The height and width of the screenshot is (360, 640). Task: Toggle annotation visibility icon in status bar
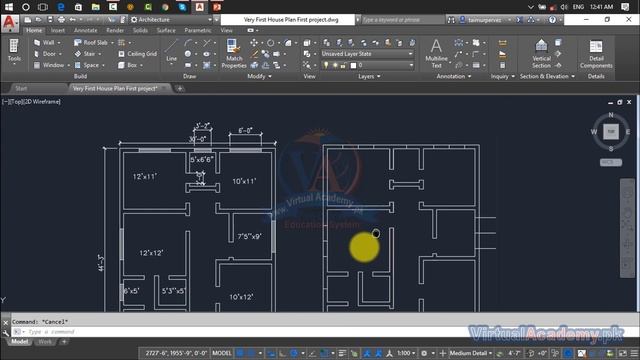click(x=367, y=353)
